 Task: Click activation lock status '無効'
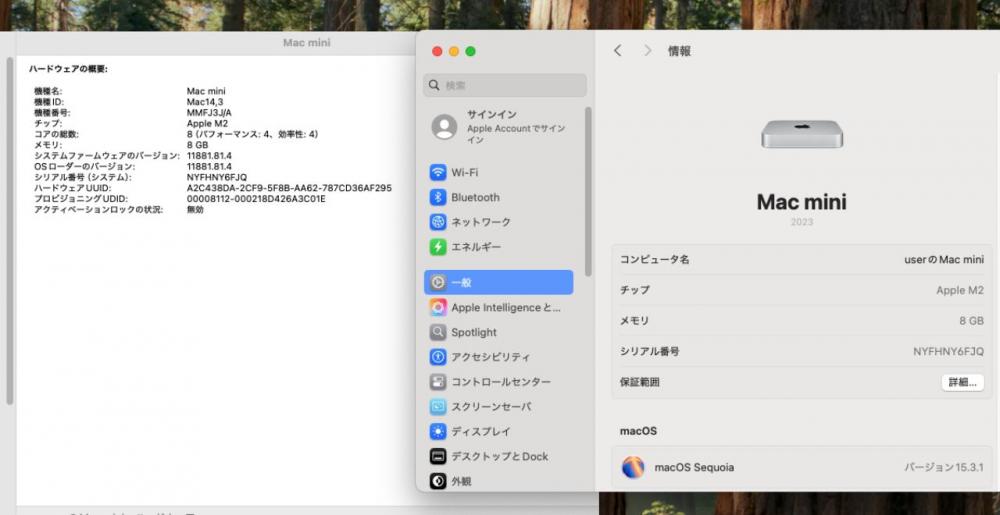pos(195,209)
